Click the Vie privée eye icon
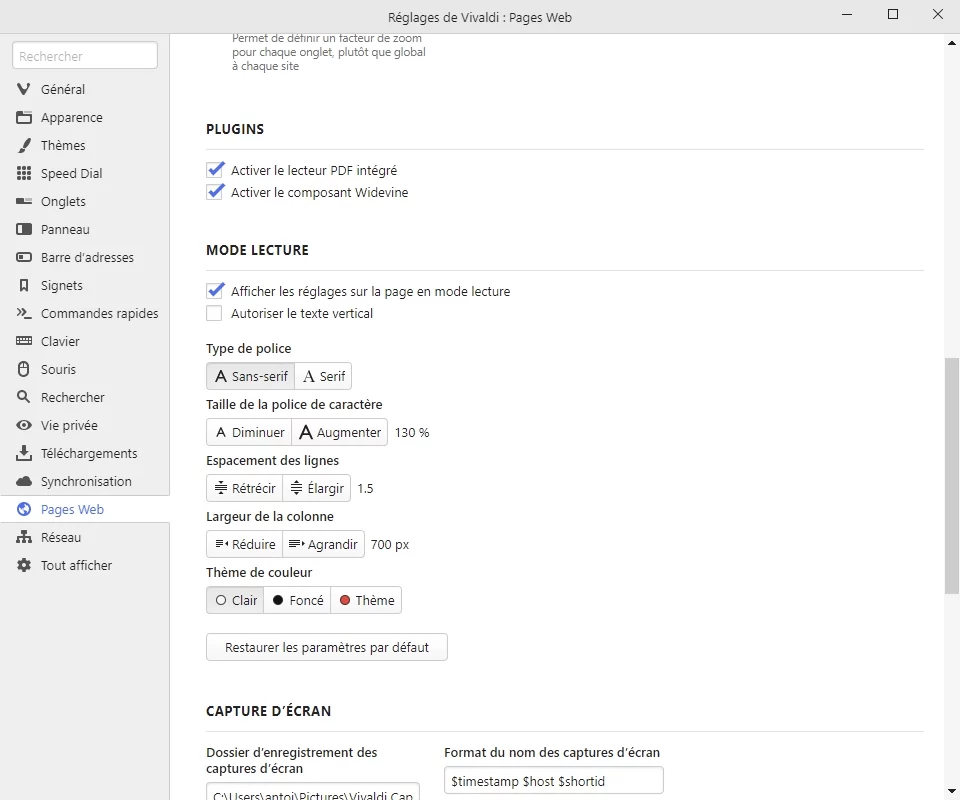The width and height of the screenshot is (960, 800). [x=24, y=425]
